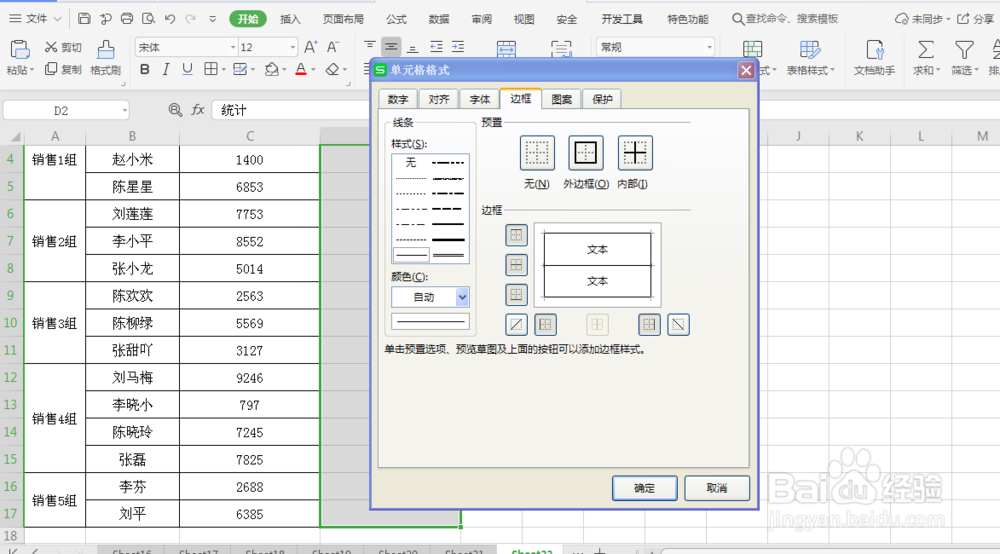Switch to the Protection (保护) tab
Image resolution: width=1000 pixels, height=554 pixels.
[x=602, y=99]
